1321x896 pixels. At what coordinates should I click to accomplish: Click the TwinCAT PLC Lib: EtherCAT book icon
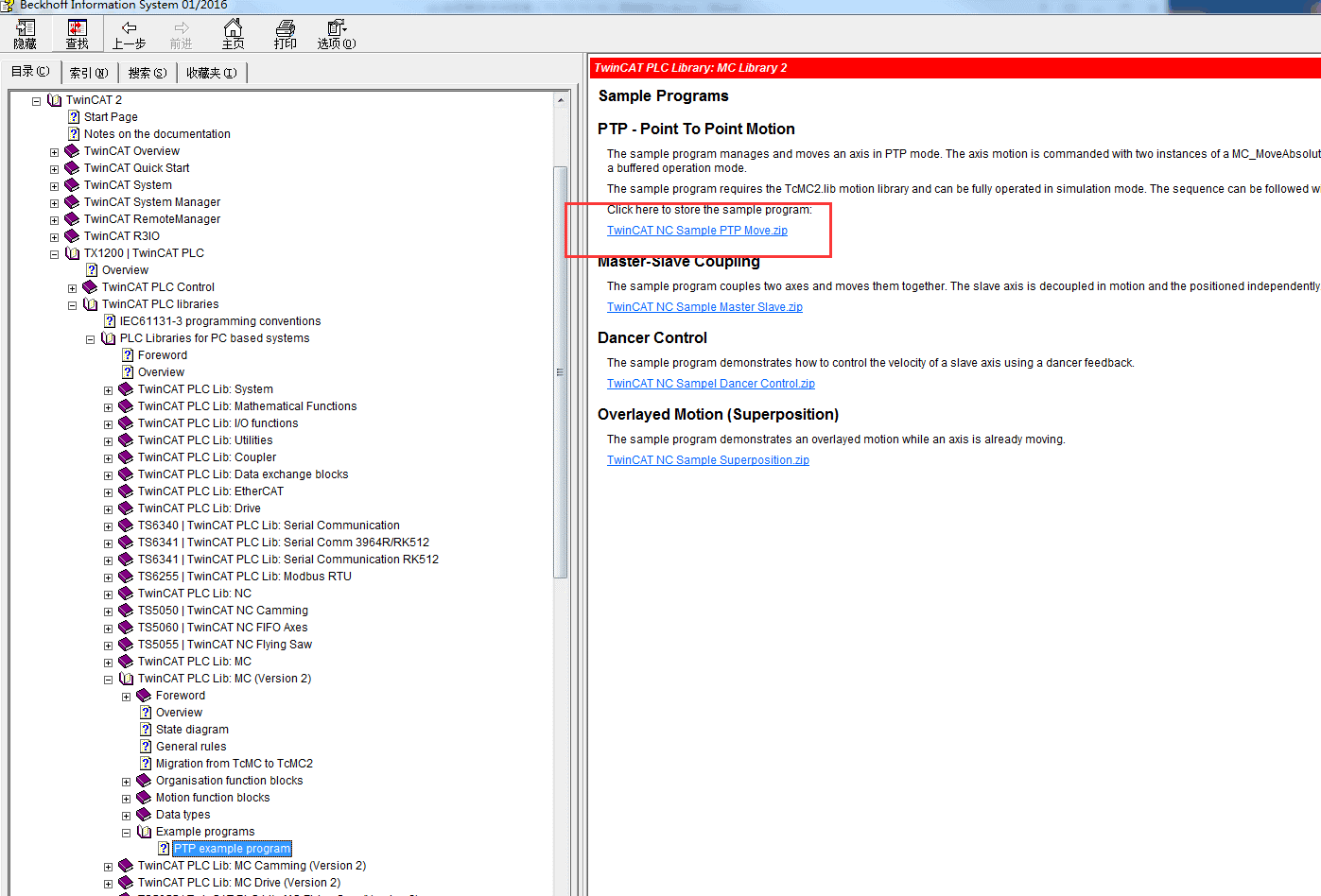click(126, 491)
